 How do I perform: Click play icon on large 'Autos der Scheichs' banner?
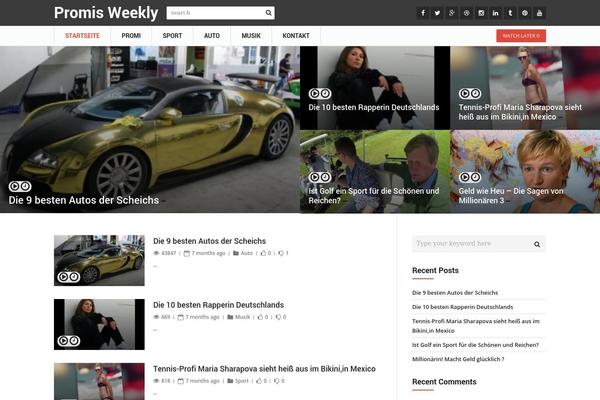(x=15, y=186)
